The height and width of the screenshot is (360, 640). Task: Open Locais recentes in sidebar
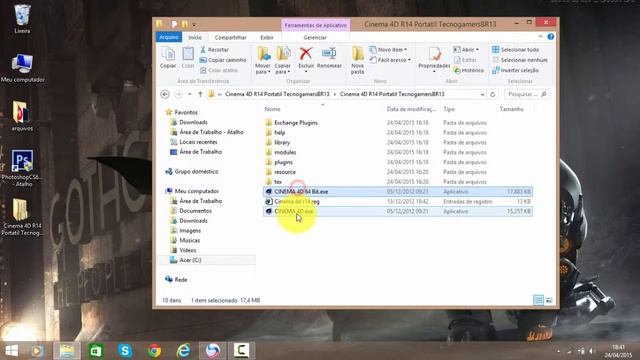(x=198, y=142)
